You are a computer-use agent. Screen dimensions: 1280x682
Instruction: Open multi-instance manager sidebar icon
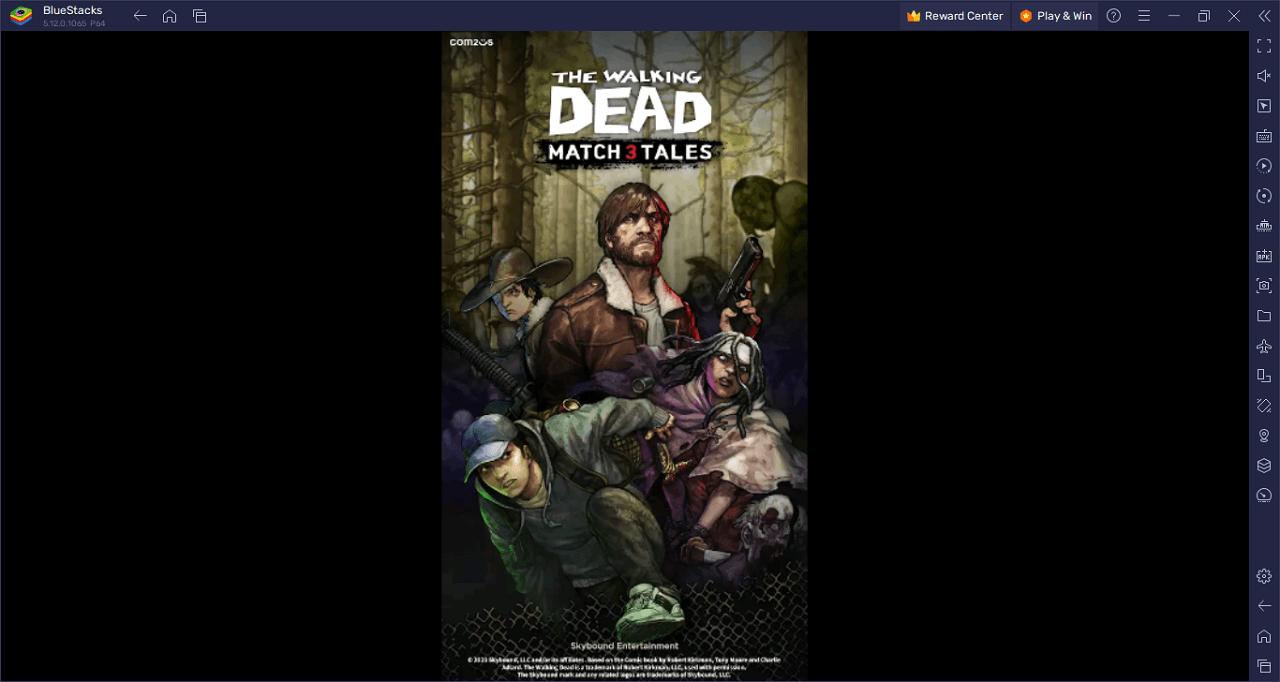point(1264,376)
